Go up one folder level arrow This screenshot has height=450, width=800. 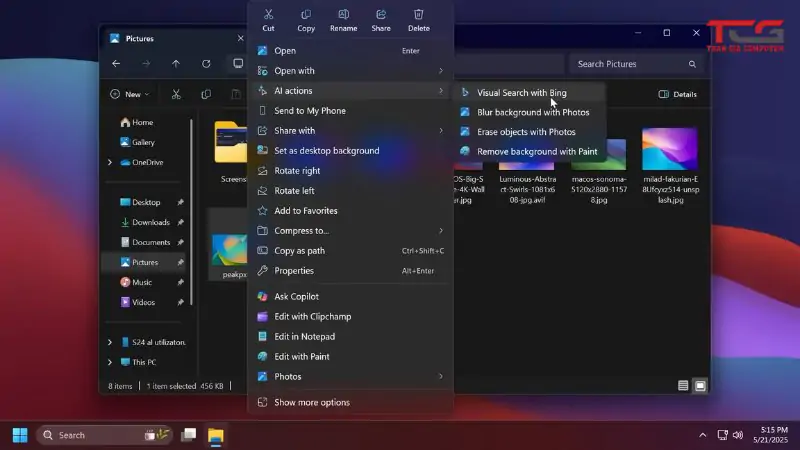point(176,64)
